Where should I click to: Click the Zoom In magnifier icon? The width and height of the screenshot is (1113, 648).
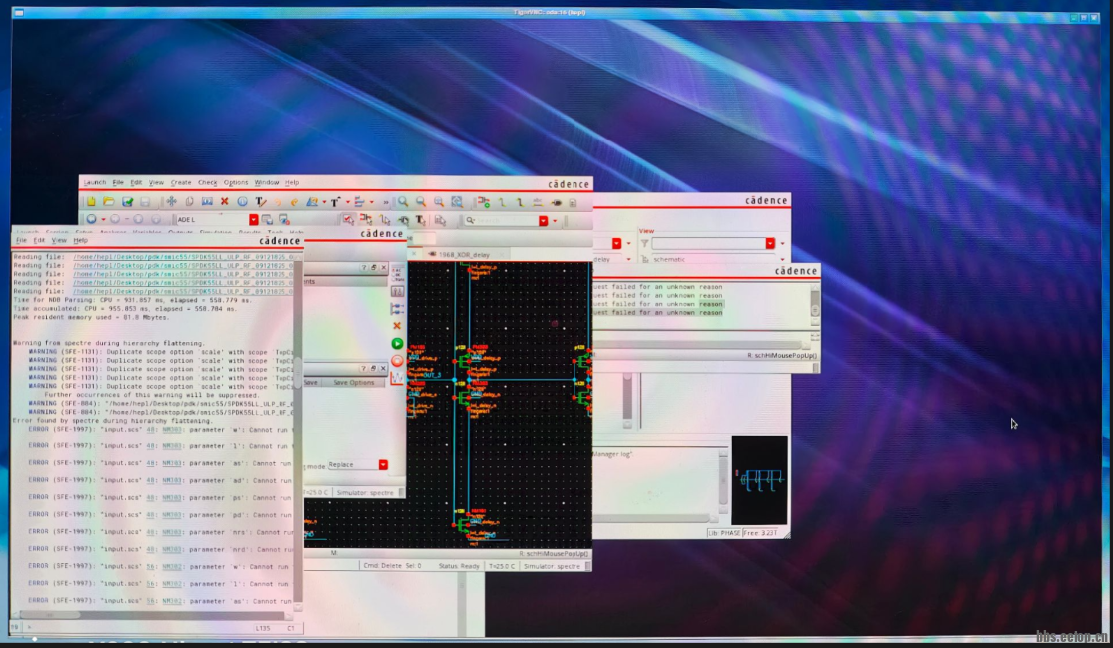402,202
